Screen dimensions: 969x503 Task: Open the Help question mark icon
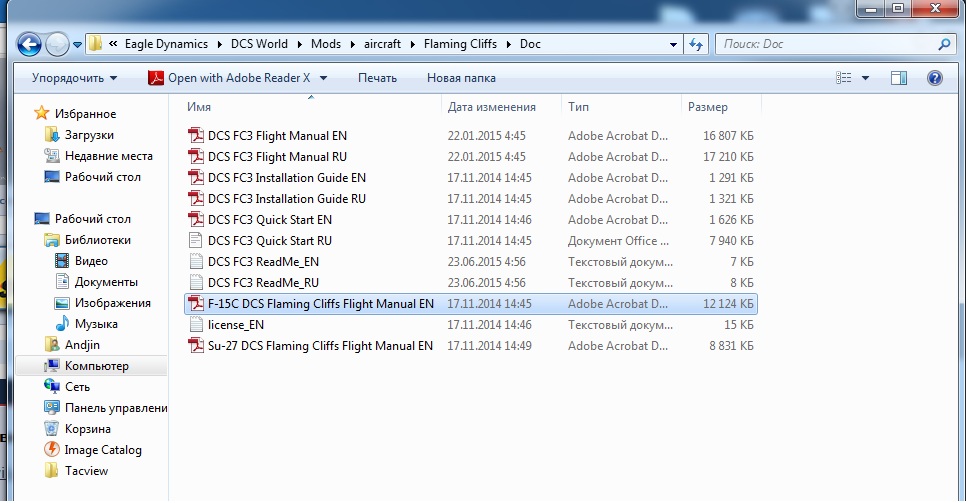(935, 78)
